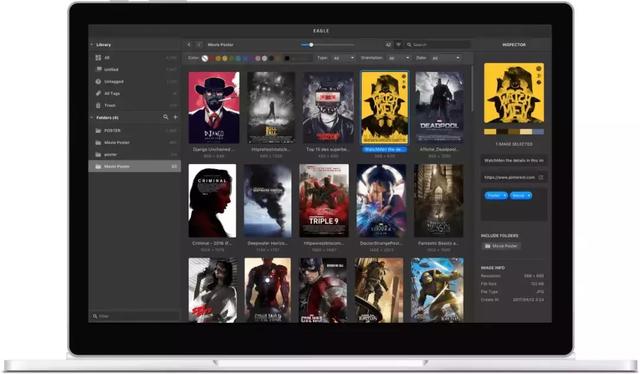Viewport: 640px width, 374px height.
Task: Select the Sin City poster thumbnail
Action: [x=213, y=290]
